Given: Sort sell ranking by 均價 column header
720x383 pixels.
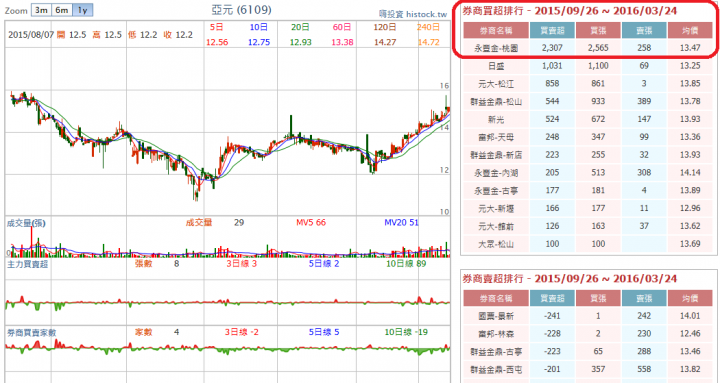Looking at the screenshot, I should click(x=690, y=299).
